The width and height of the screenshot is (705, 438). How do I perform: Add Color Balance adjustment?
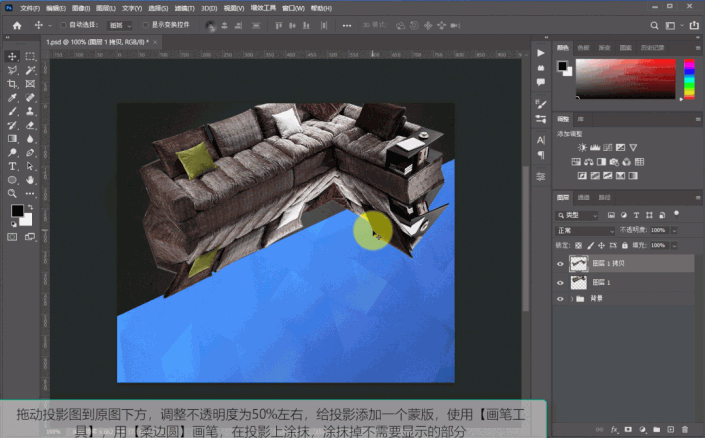pos(589,162)
